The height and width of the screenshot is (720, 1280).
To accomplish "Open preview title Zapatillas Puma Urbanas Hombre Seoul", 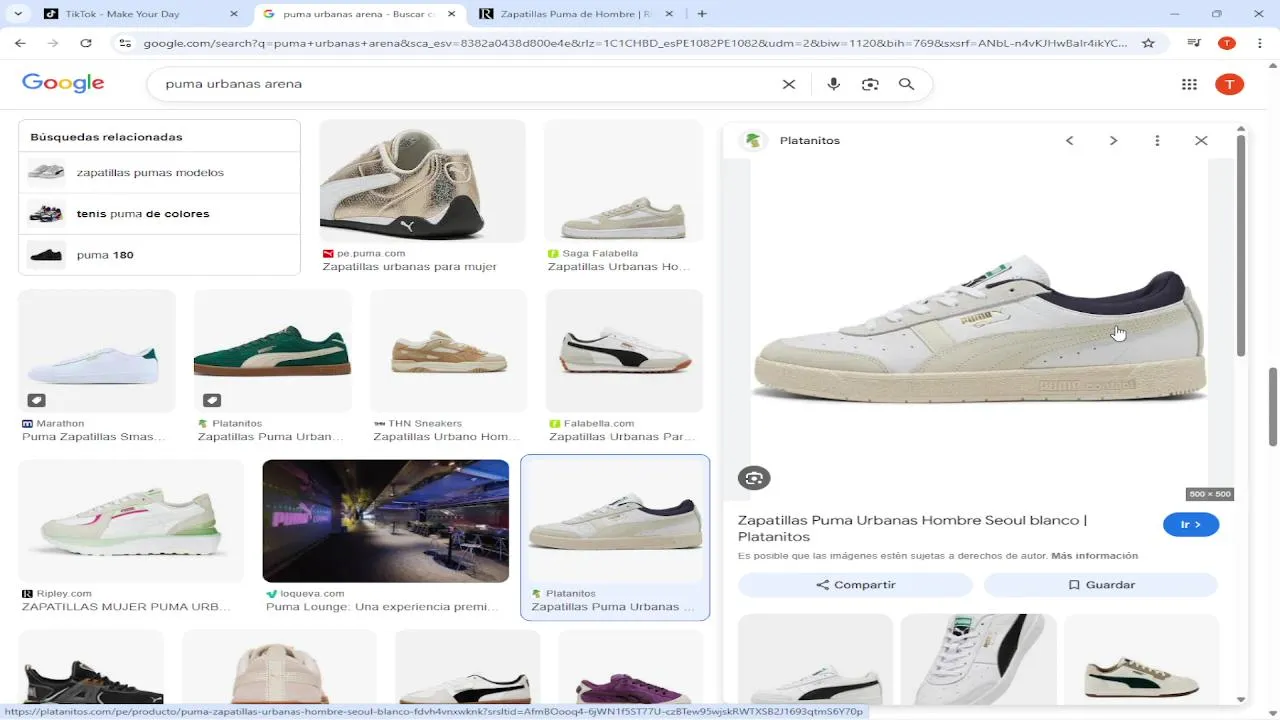I will click(x=912, y=528).
